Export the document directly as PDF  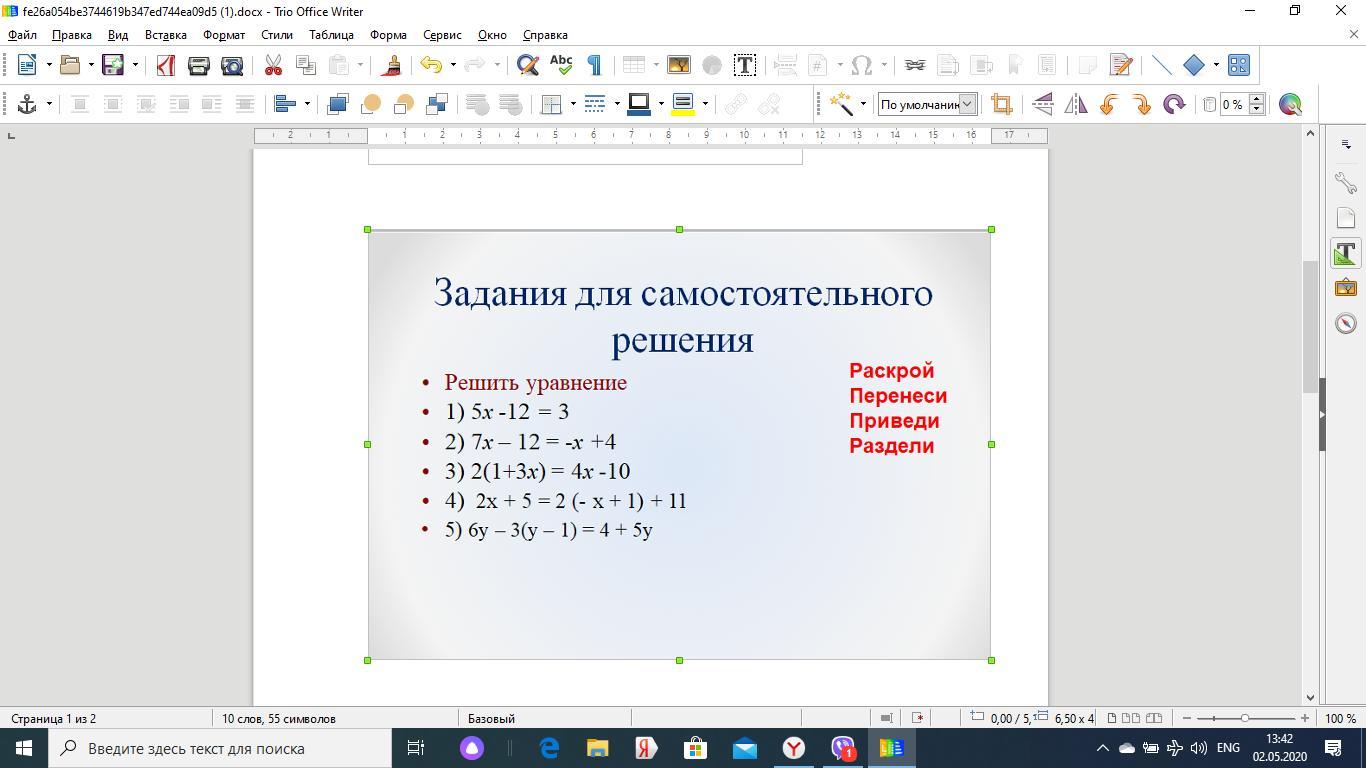[166, 65]
